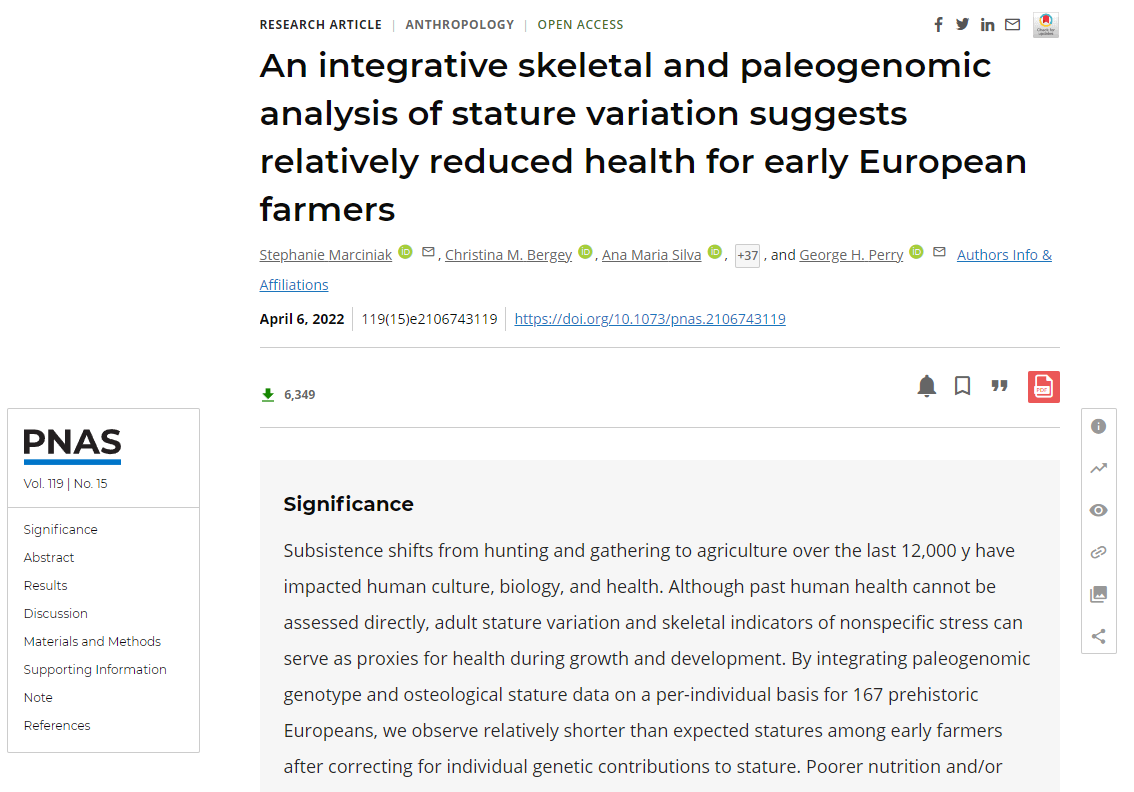The width and height of the screenshot is (1134, 792).
Task: Open the PDF download button
Action: pos(1043,387)
